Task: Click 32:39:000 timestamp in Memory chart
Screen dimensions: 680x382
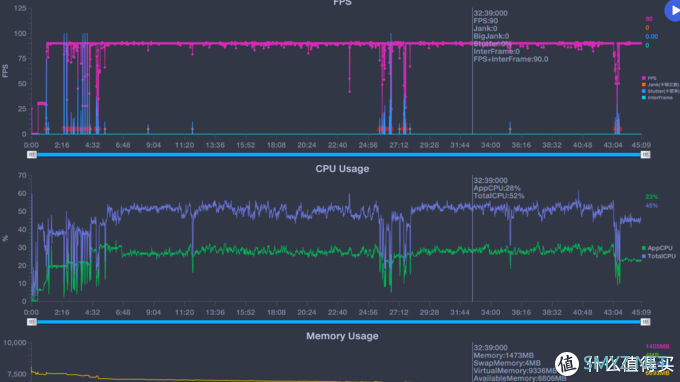Action: coord(490,348)
